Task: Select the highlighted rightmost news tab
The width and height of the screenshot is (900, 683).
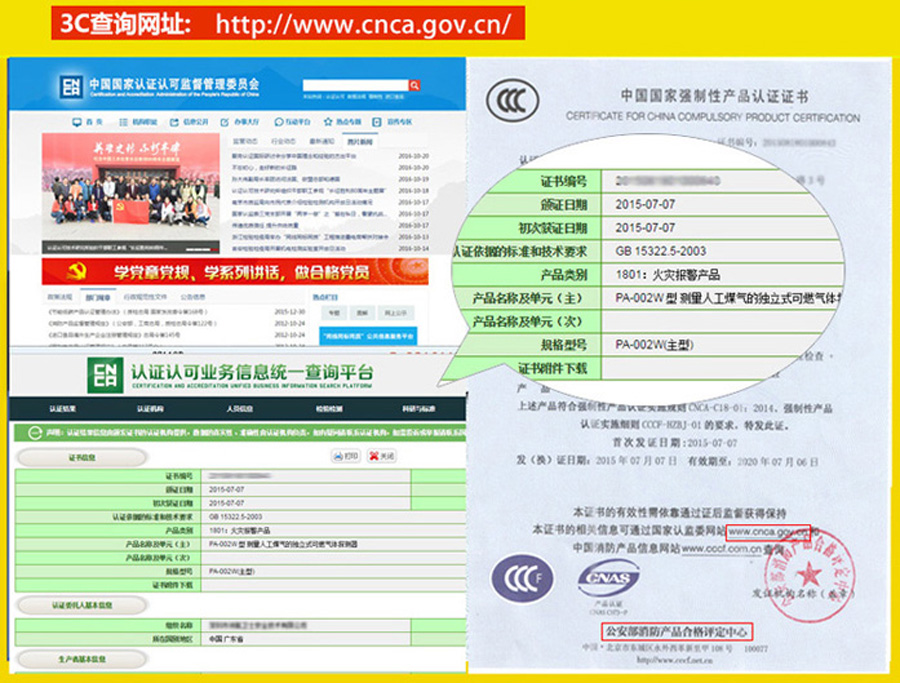Action: (x=360, y=141)
